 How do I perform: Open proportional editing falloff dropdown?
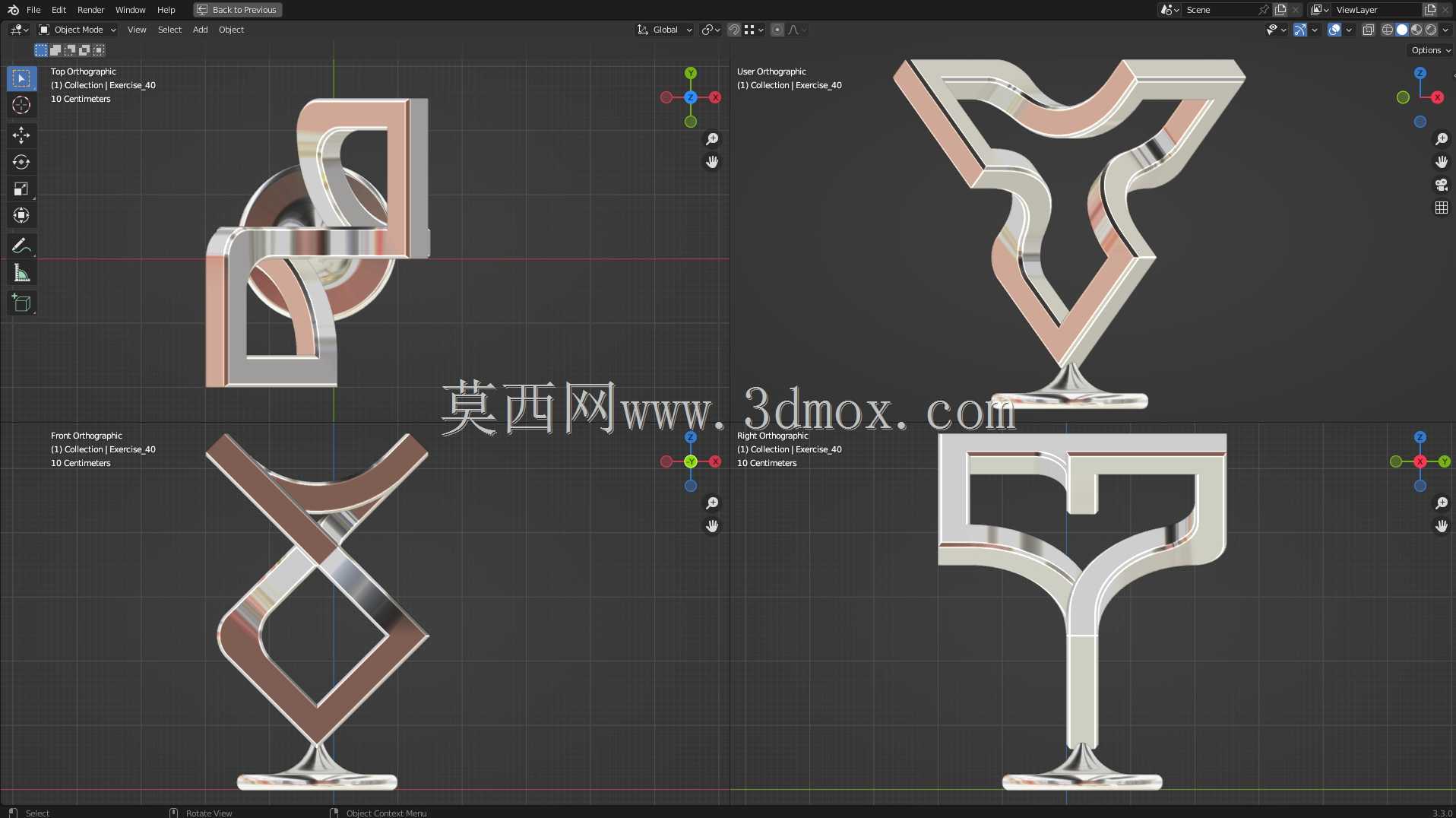797,30
